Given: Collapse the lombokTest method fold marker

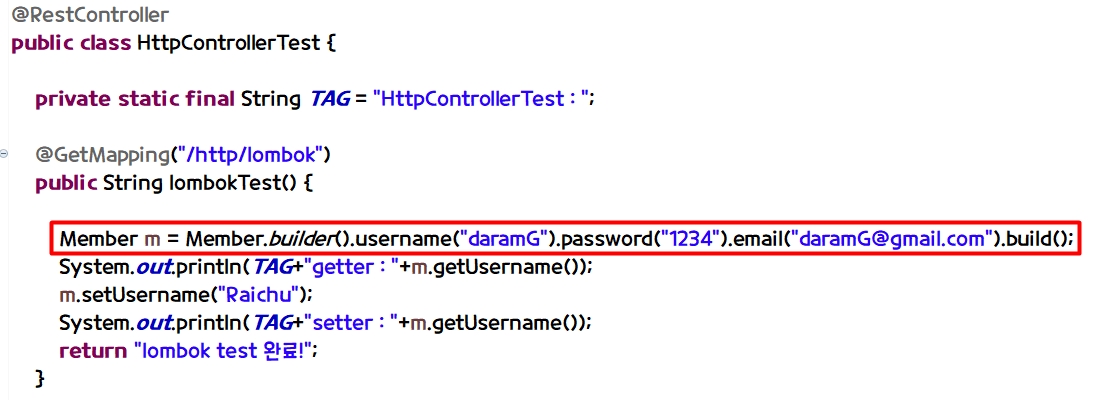Looking at the screenshot, I should point(4,154).
